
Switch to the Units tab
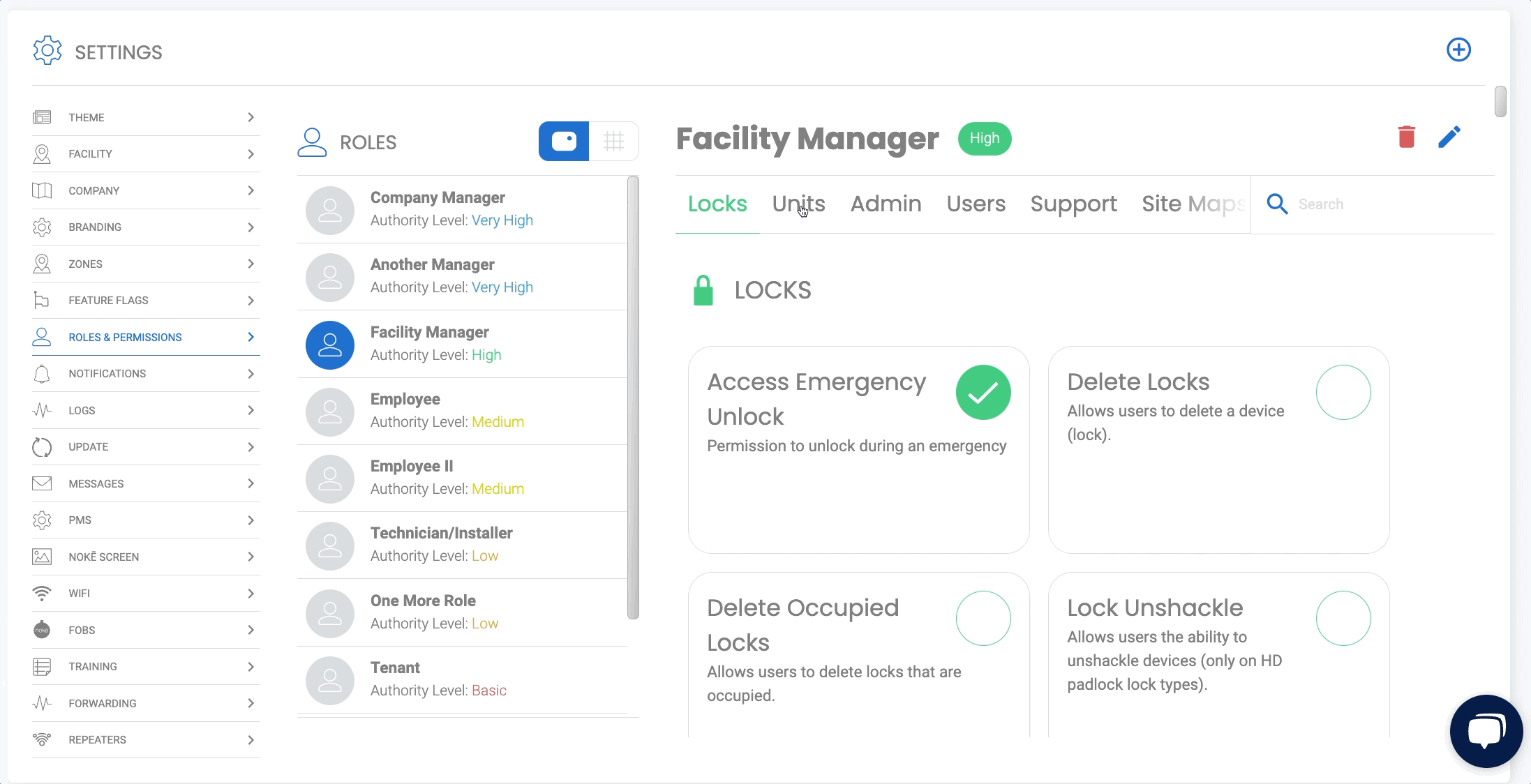click(798, 204)
